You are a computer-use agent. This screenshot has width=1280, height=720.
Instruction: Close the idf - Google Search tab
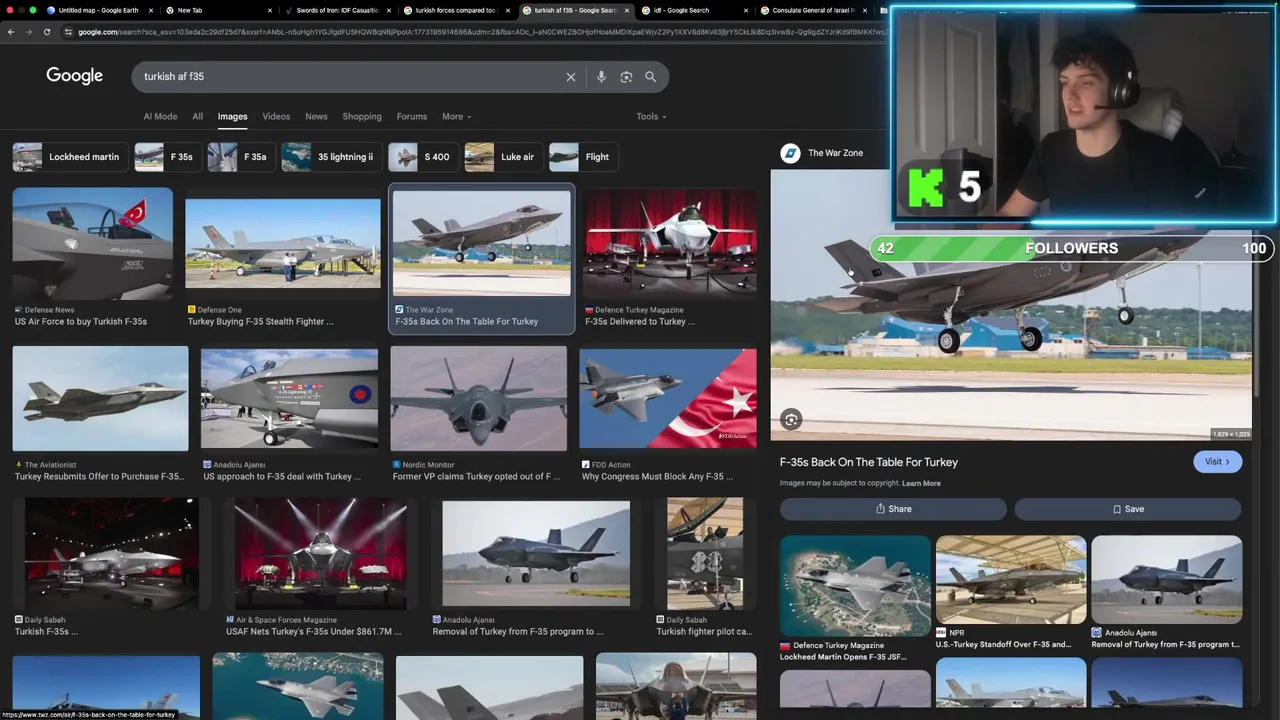[x=746, y=10]
